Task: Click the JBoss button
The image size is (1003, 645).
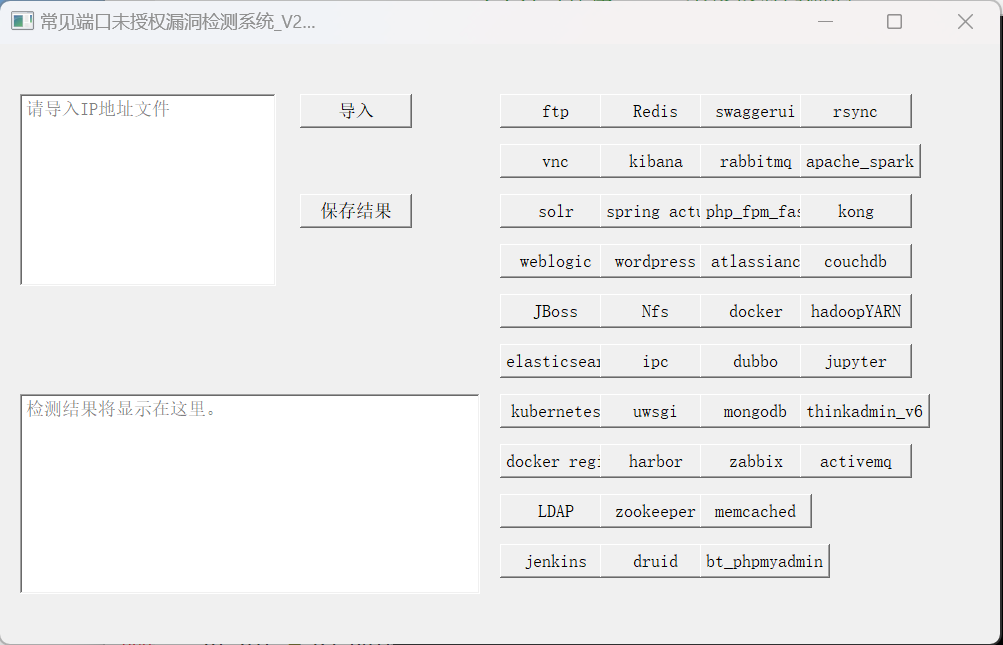Action: click(x=550, y=310)
